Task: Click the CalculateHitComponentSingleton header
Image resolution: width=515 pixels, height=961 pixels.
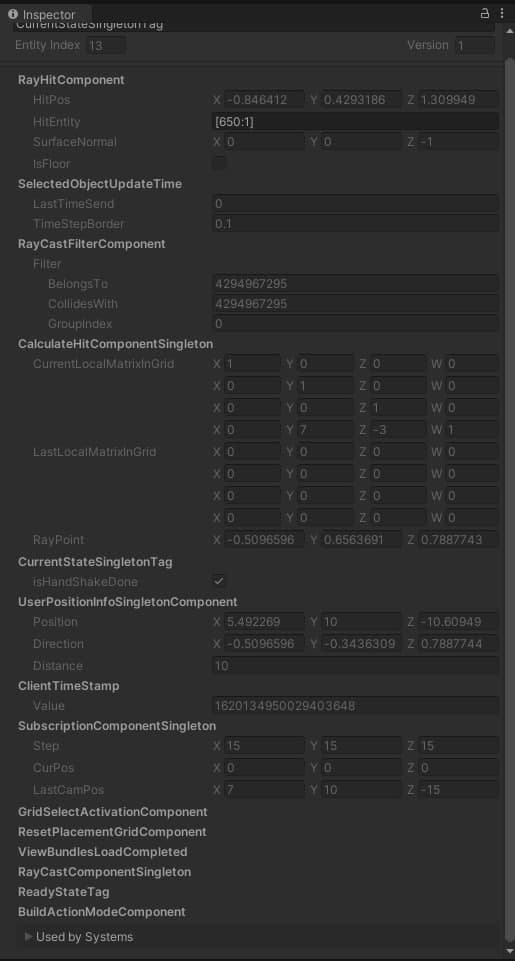Action: [115, 344]
